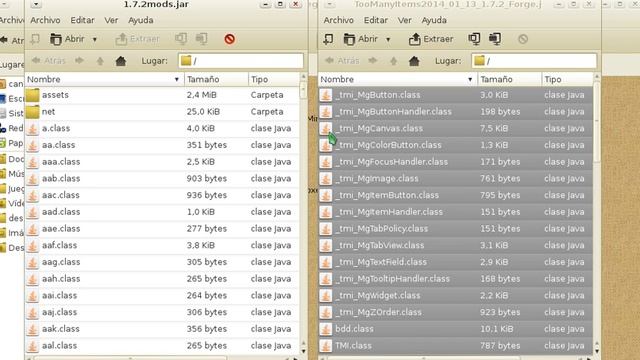Click the add files icon in TooManyItems toolbar

pyautogui.click(x=474, y=39)
